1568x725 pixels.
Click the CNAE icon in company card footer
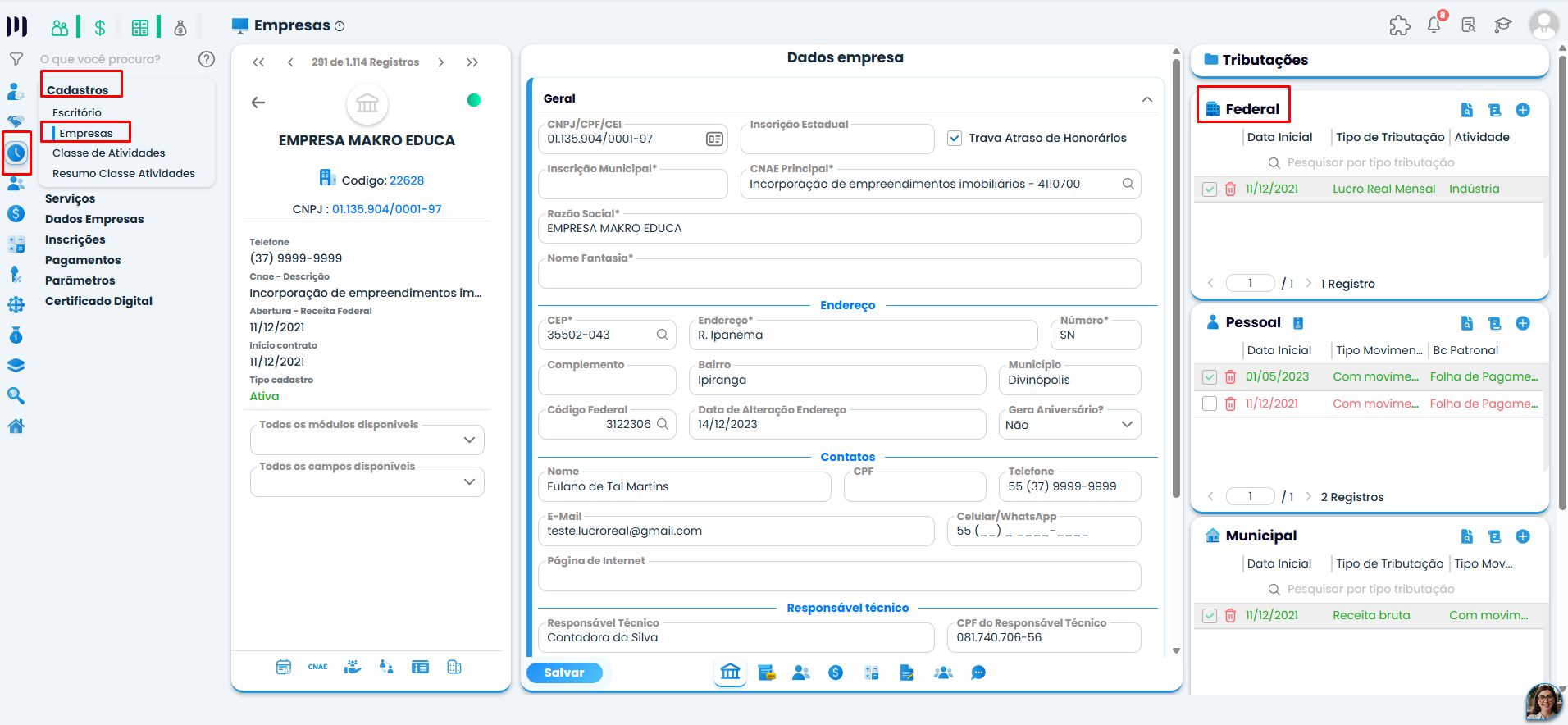[x=318, y=667]
